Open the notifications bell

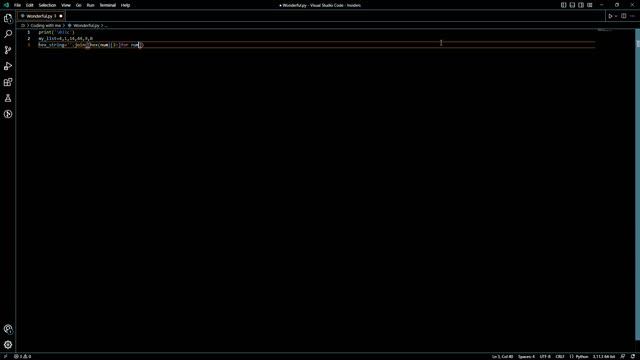(x=633, y=356)
